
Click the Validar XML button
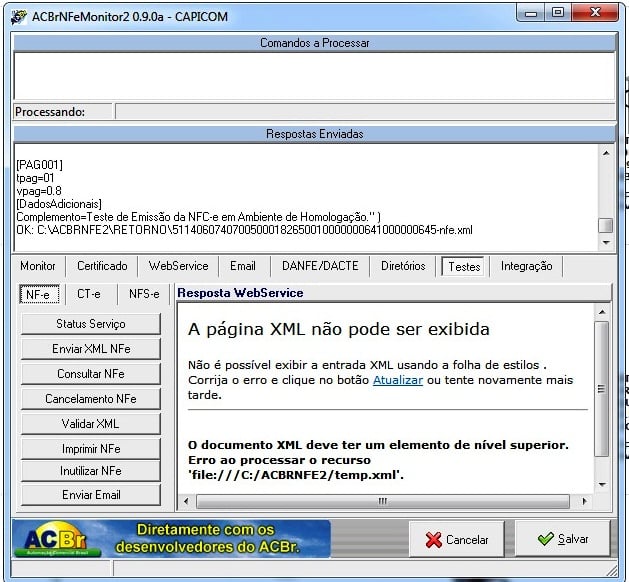click(x=91, y=424)
